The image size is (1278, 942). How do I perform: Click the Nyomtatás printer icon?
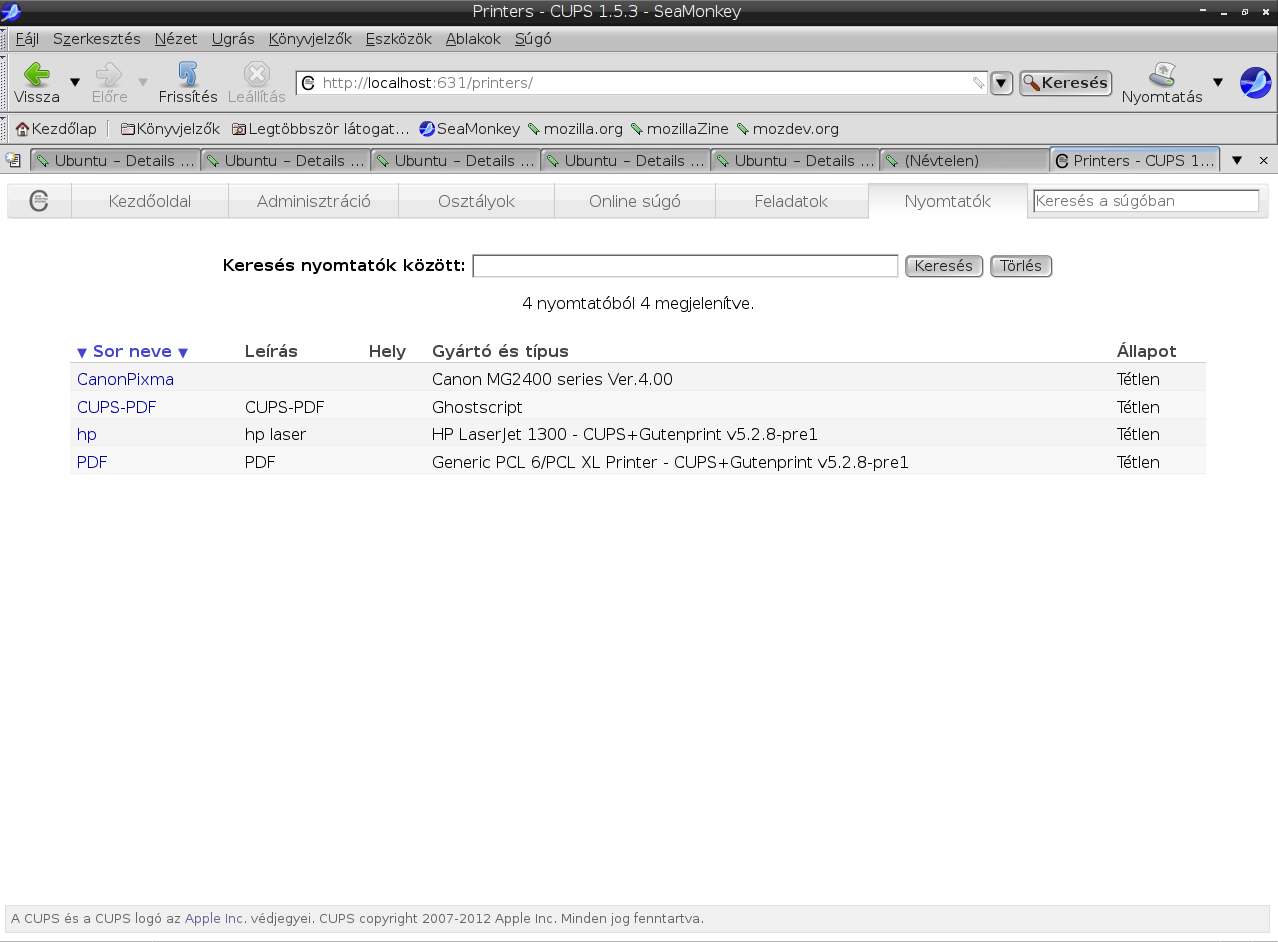1162,74
